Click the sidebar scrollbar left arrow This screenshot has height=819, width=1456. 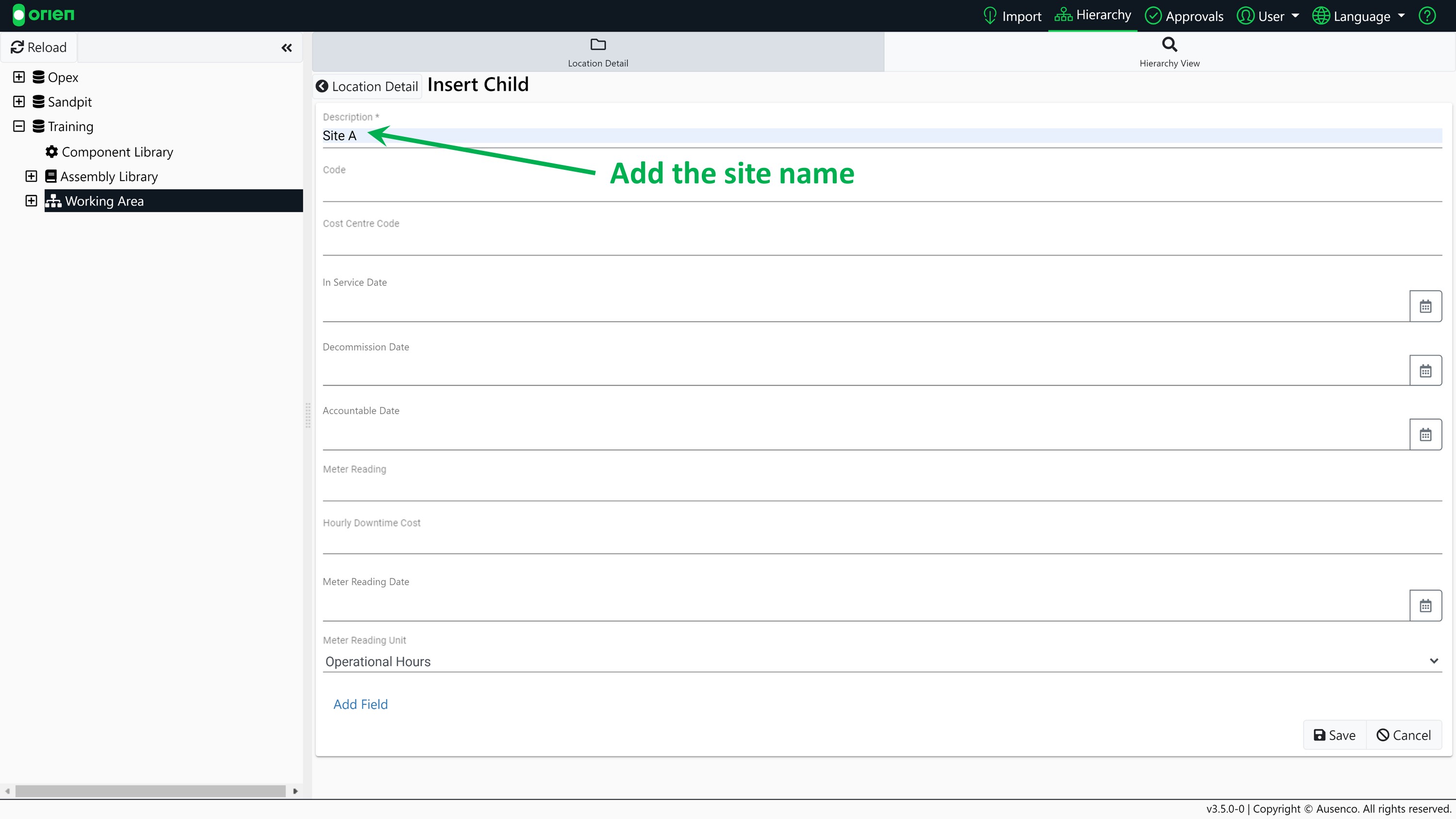click(x=7, y=791)
